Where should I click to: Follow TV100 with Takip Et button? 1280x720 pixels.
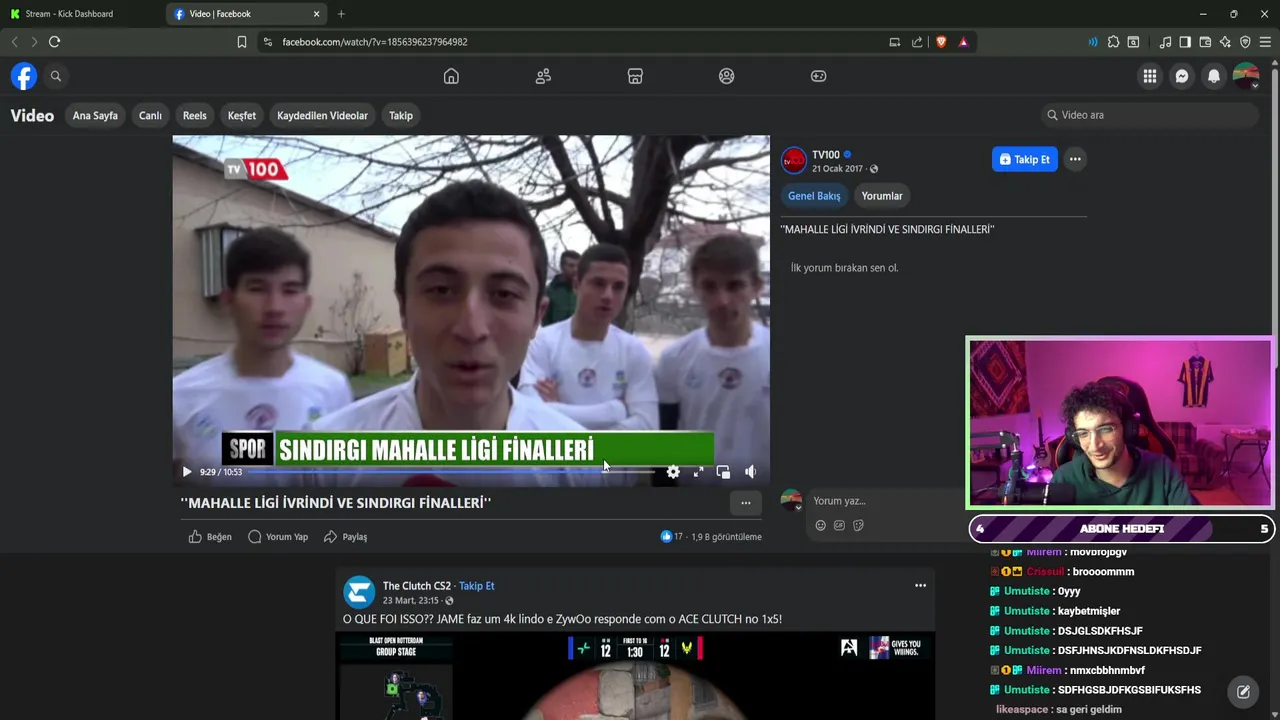[1025, 159]
